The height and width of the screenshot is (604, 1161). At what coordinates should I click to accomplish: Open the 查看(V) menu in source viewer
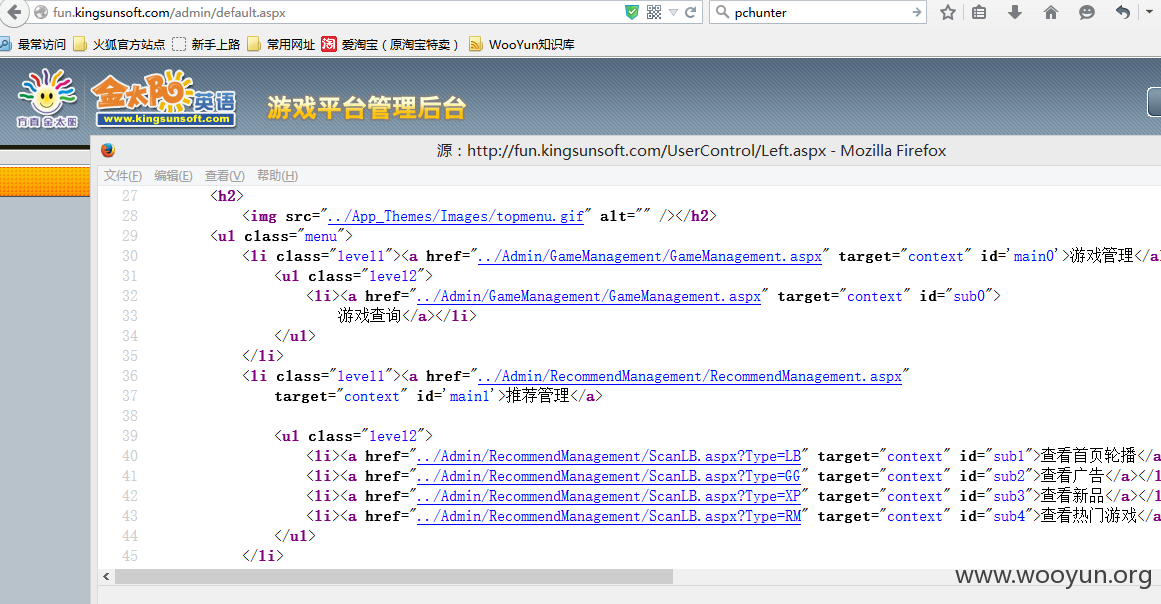[224, 175]
